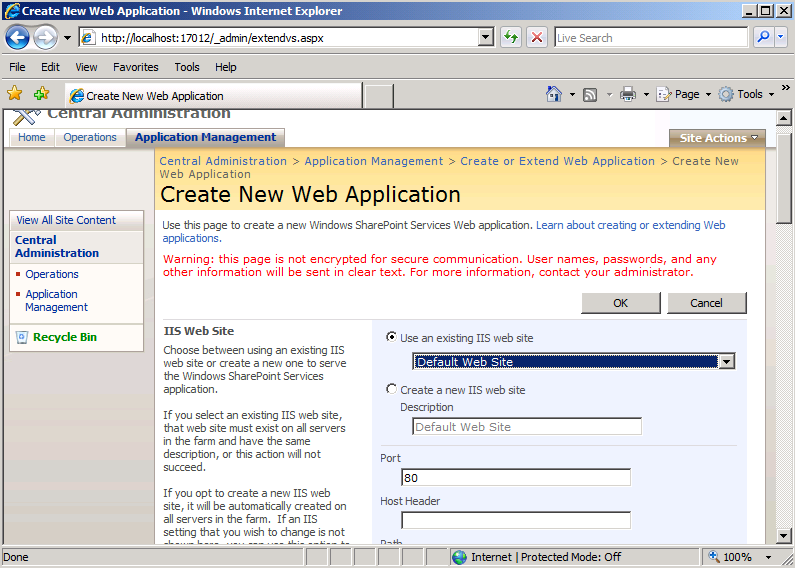Click the 100% zoom level button
795x568 pixels.
point(730,557)
